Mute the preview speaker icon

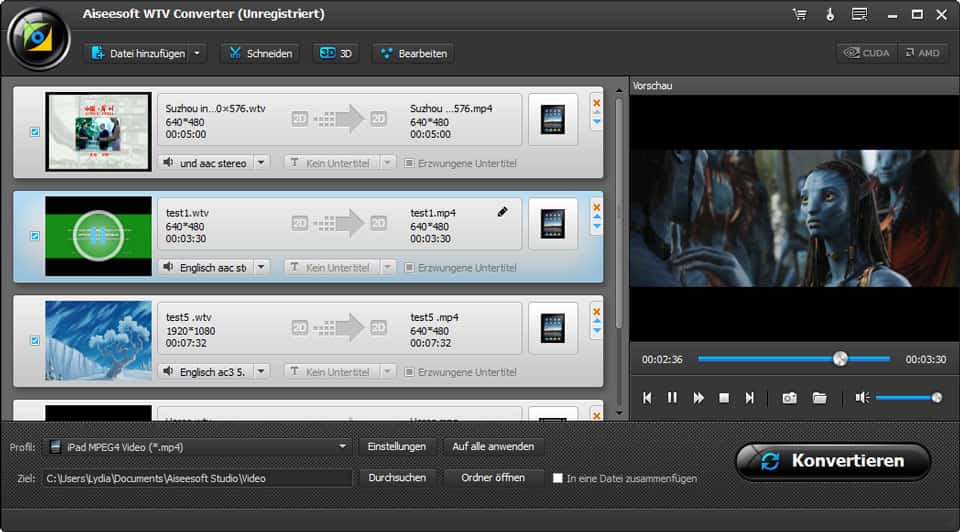pos(862,398)
